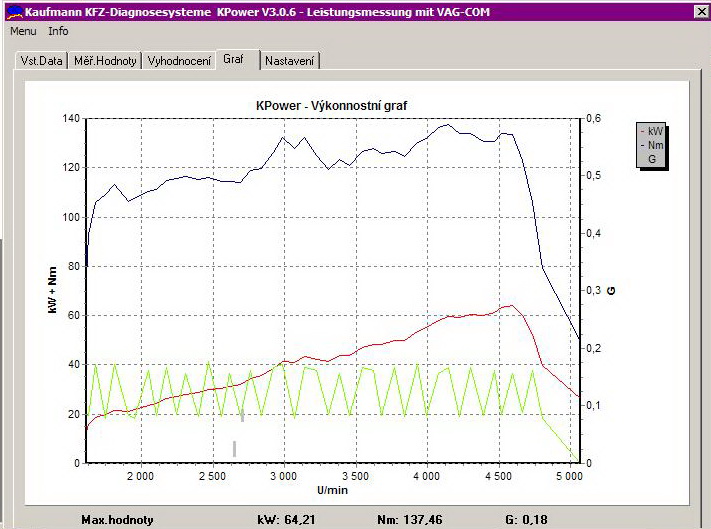Click the Kaufmann app icon in title bar
711x529 pixels.
coord(12,11)
